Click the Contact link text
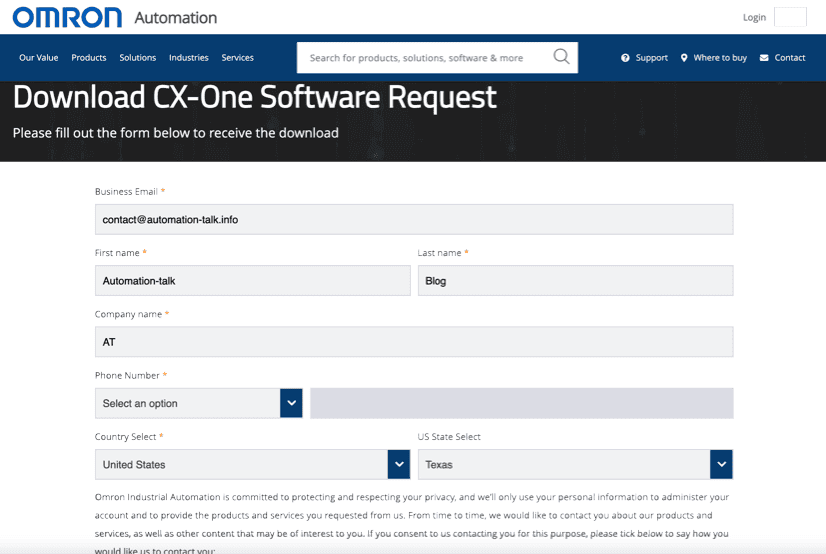The width and height of the screenshot is (826, 554). (789, 58)
